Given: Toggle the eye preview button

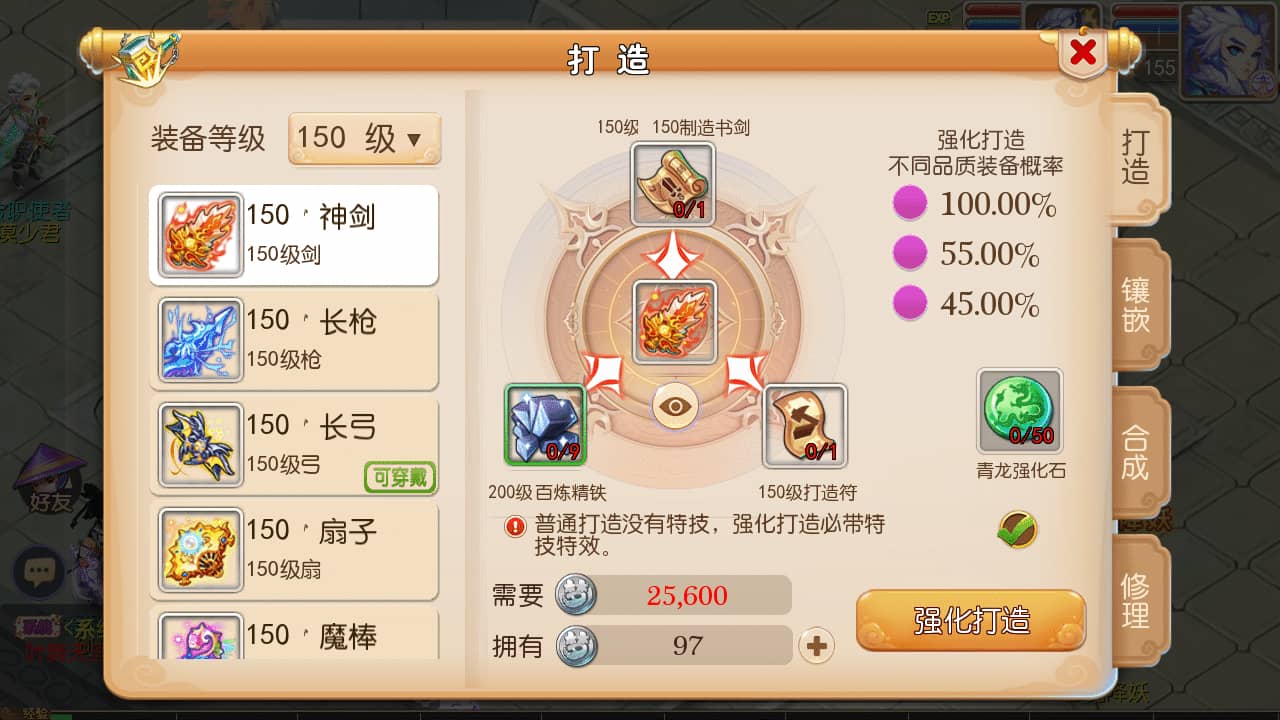Looking at the screenshot, I should point(676,407).
